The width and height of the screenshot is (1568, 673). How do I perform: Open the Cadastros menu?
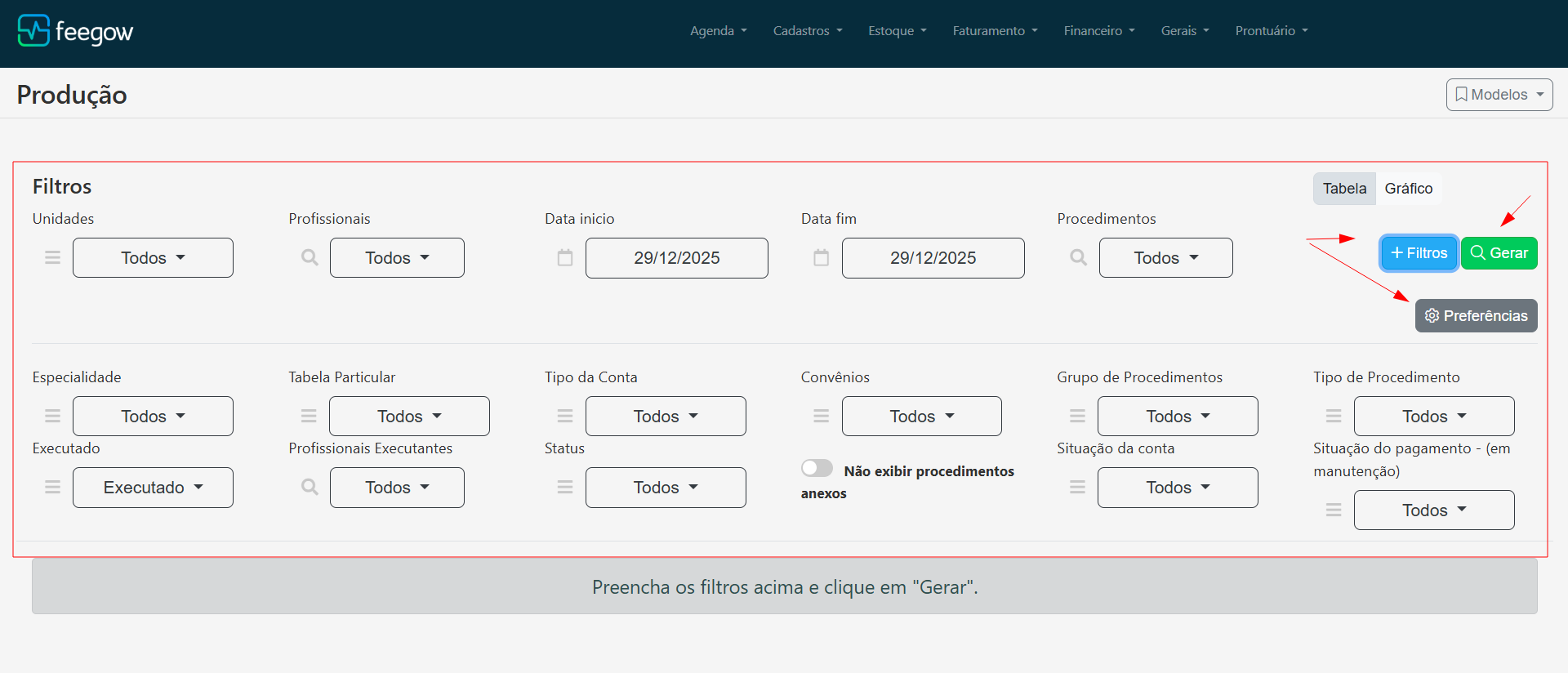coord(808,30)
